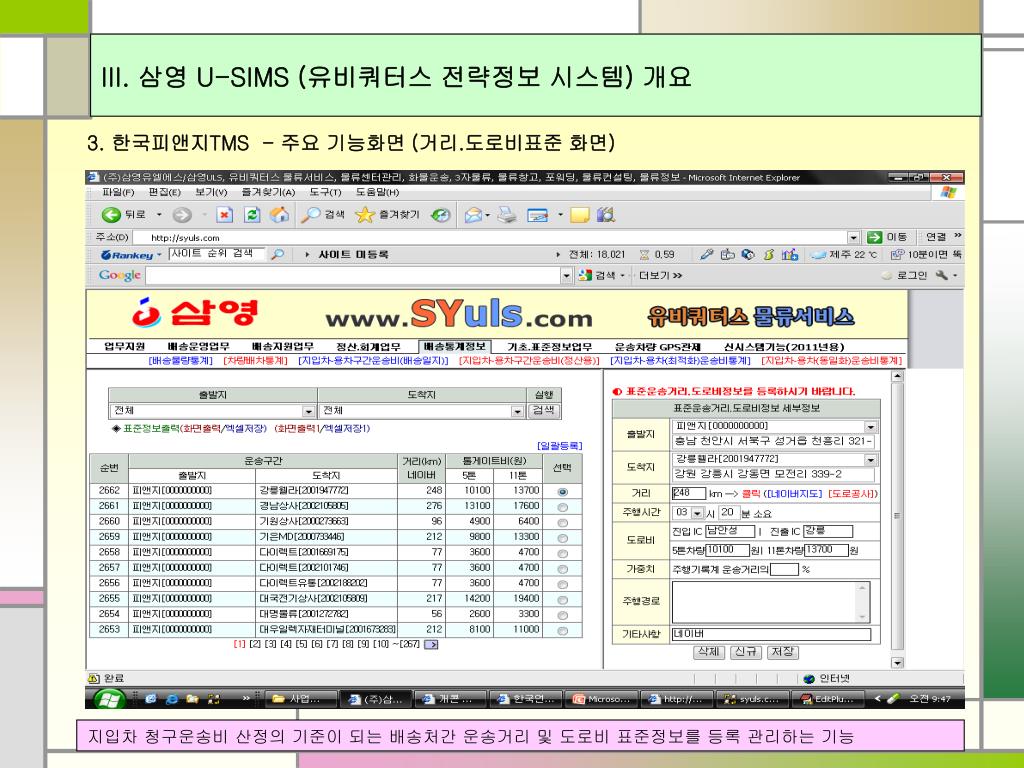Open the Back button history dropdown arrow
Viewport: 1024px width, 768px height.
pyautogui.click(x=159, y=215)
